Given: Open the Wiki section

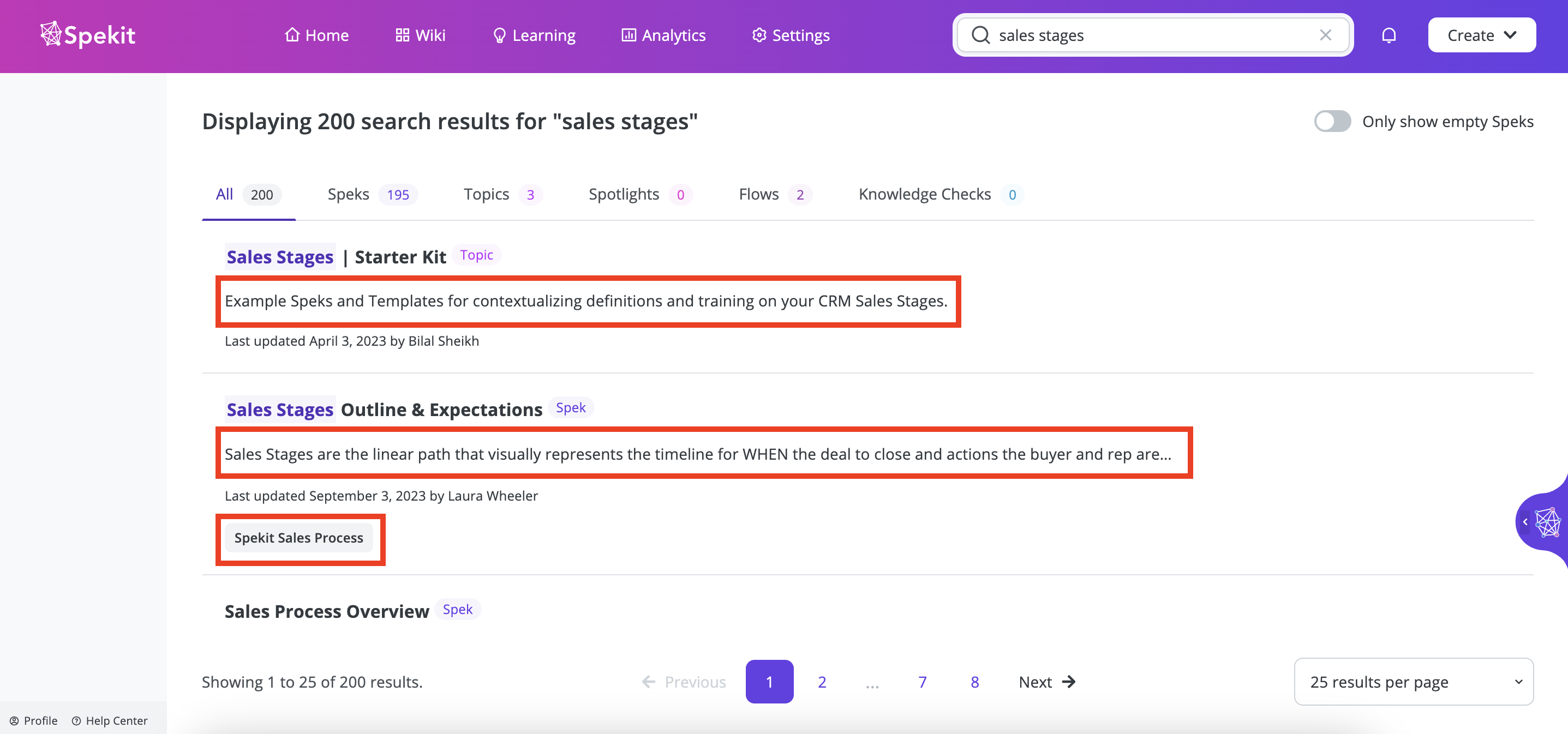Looking at the screenshot, I should 421,35.
